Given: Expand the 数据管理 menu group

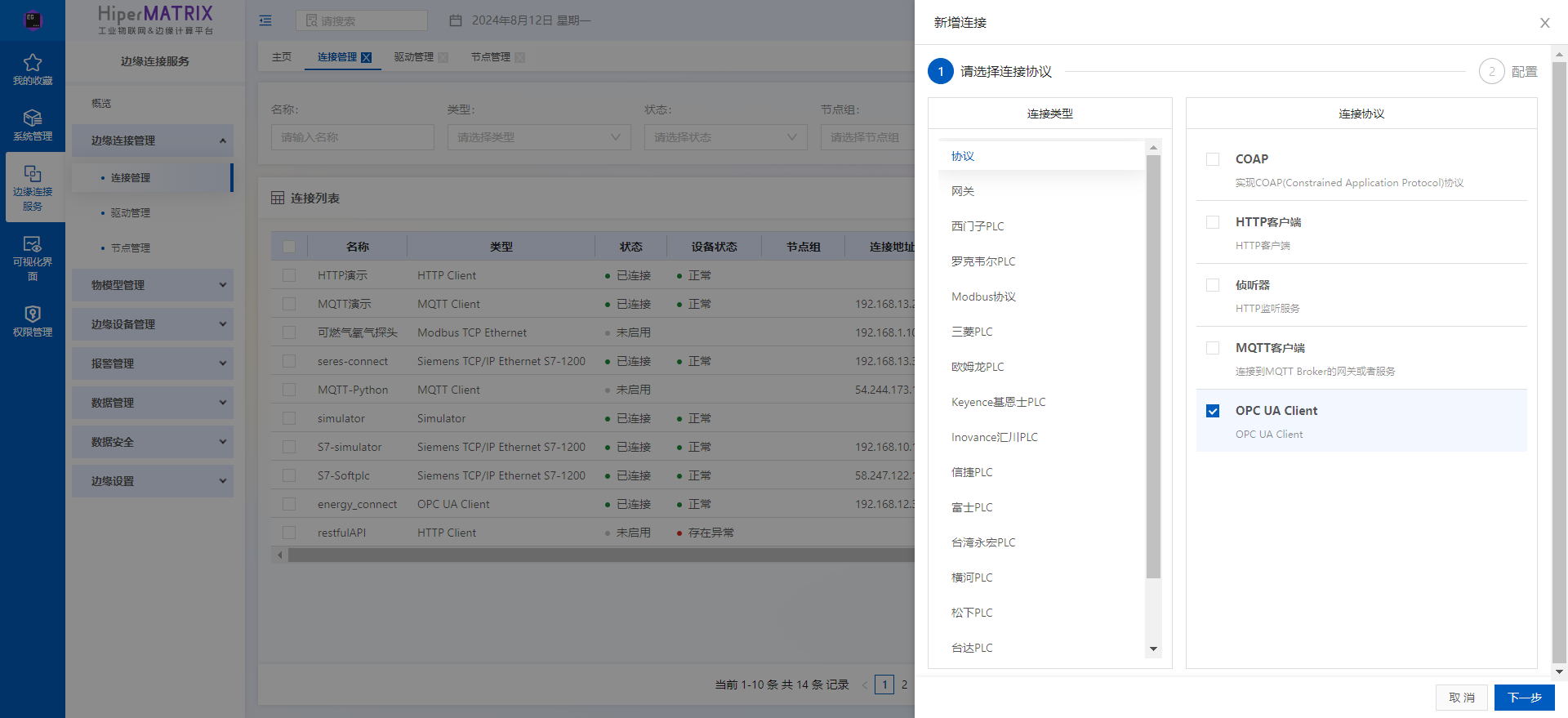Looking at the screenshot, I should click(x=153, y=403).
